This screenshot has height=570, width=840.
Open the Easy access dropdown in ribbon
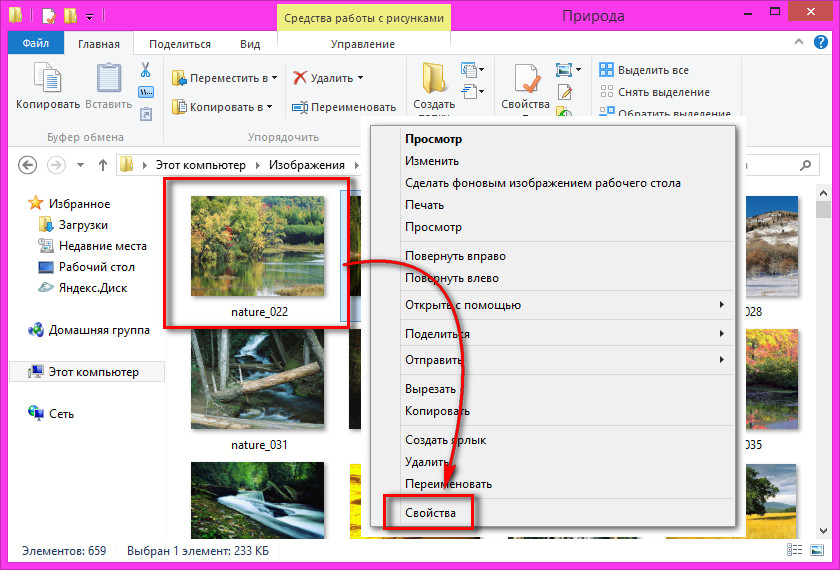(x=472, y=92)
